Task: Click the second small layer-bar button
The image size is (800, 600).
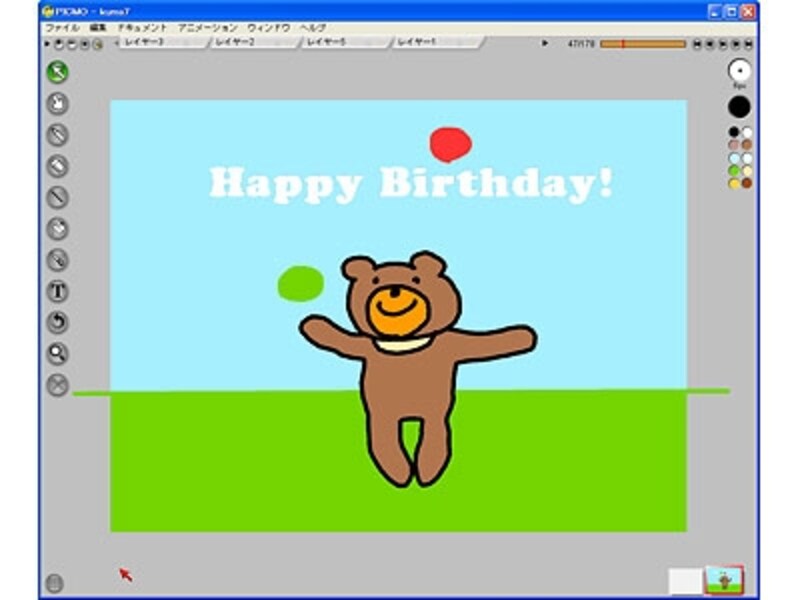Action: (72, 44)
